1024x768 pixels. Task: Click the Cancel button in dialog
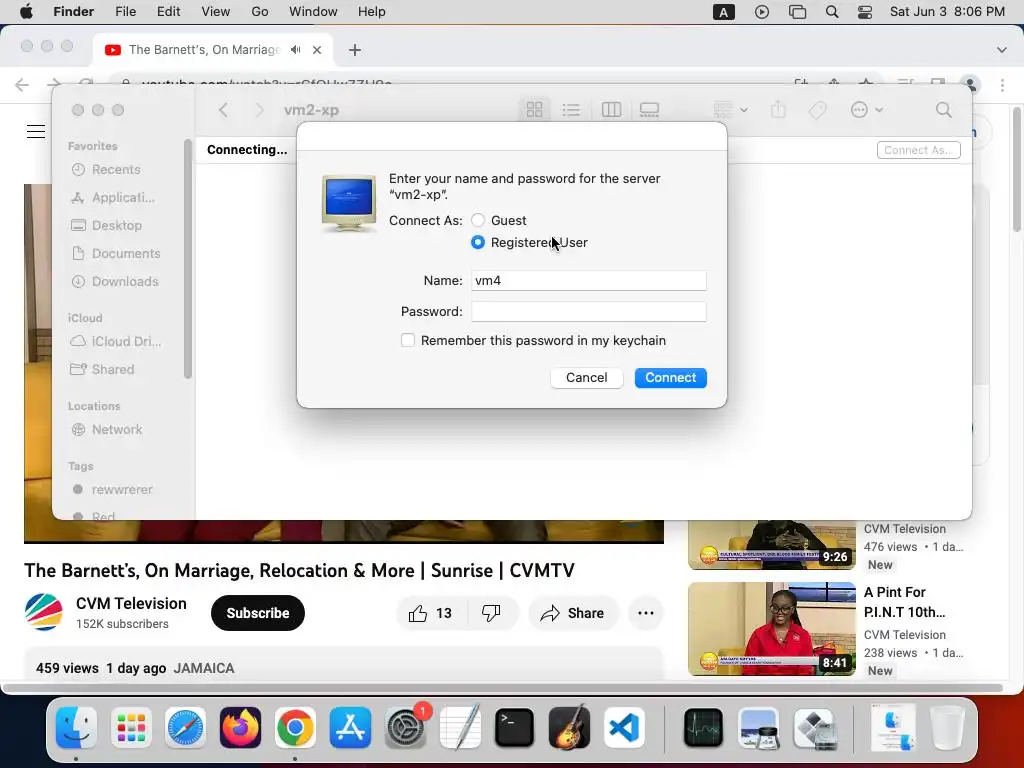tap(586, 377)
